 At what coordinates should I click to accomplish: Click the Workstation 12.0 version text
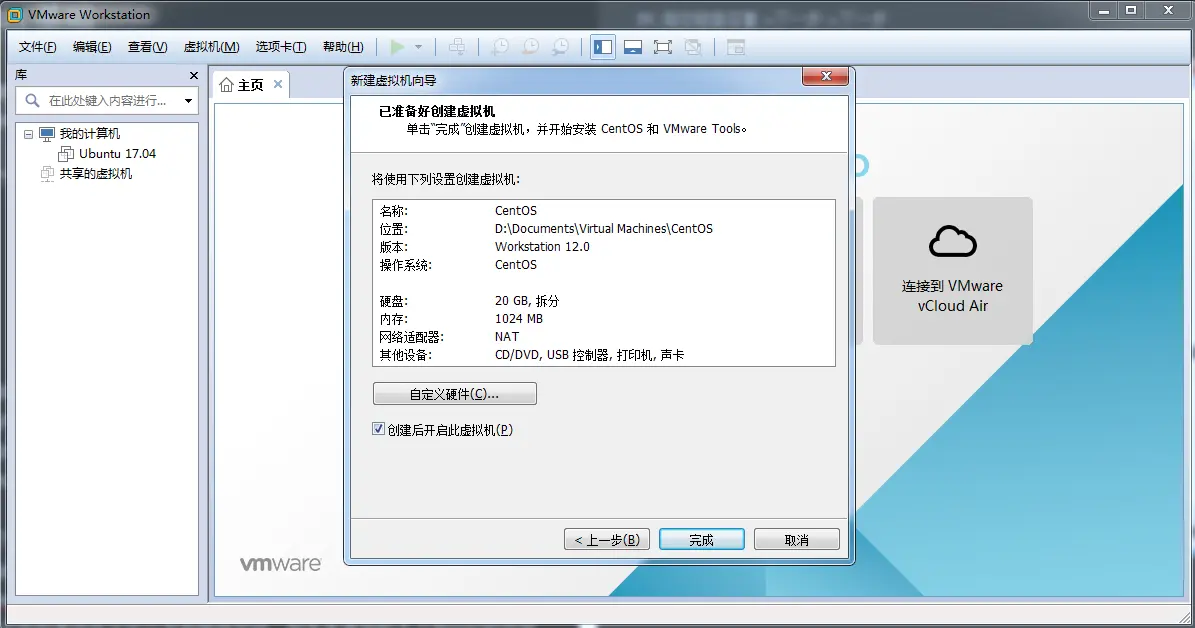point(542,247)
